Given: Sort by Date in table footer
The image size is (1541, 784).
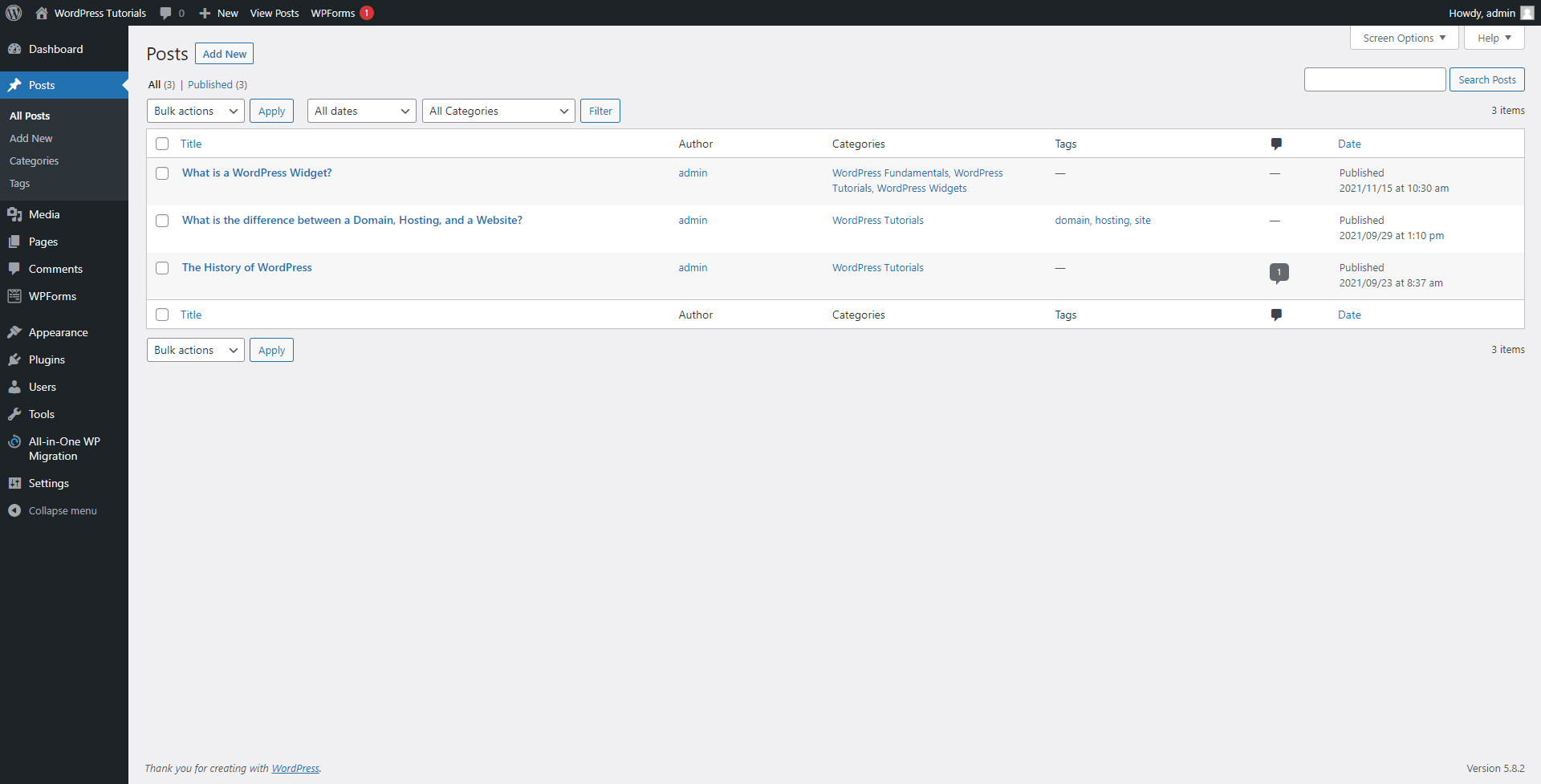Looking at the screenshot, I should (1349, 315).
